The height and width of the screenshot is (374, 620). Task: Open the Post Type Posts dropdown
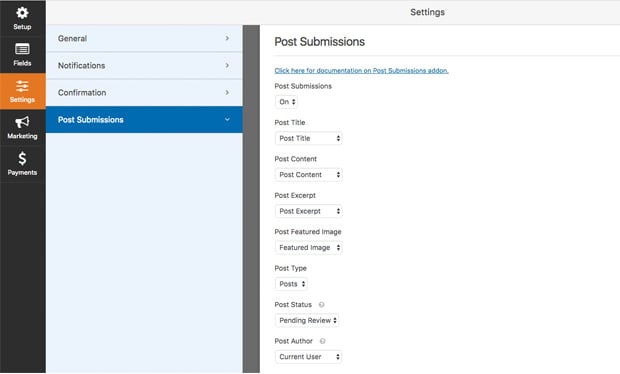[x=291, y=284]
